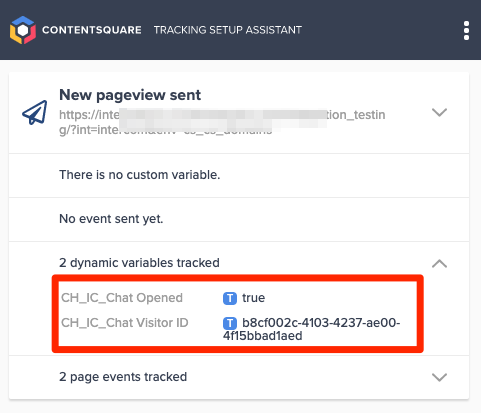
Task: Click the blurred pageview URL text
Action: tap(222, 122)
